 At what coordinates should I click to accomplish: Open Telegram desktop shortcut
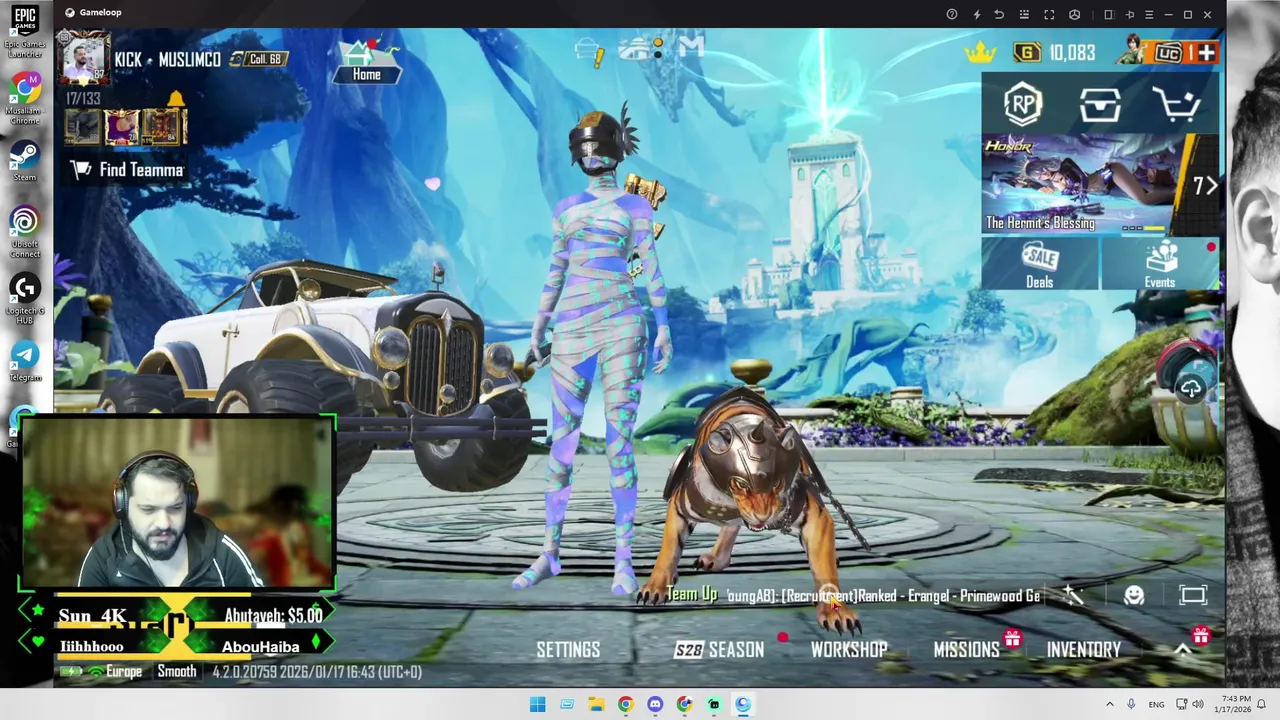click(x=25, y=361)
